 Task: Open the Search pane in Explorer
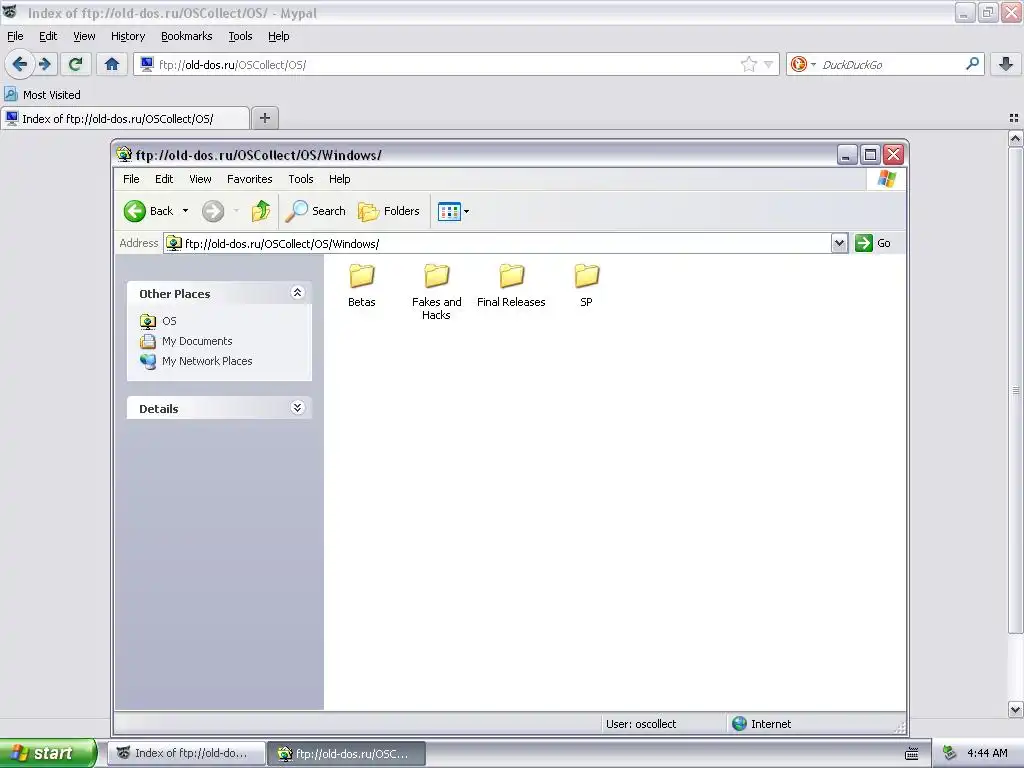click(x=316, y=211)
